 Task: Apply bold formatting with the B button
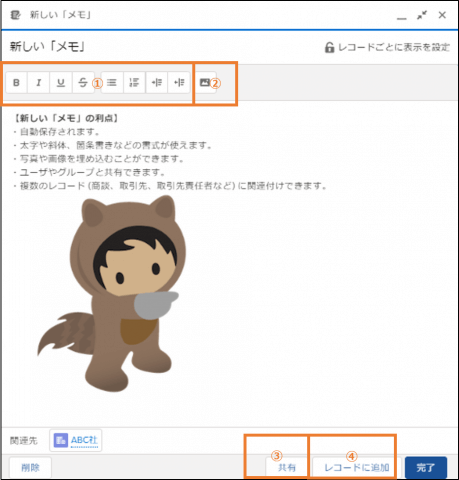tap(16, 82)
